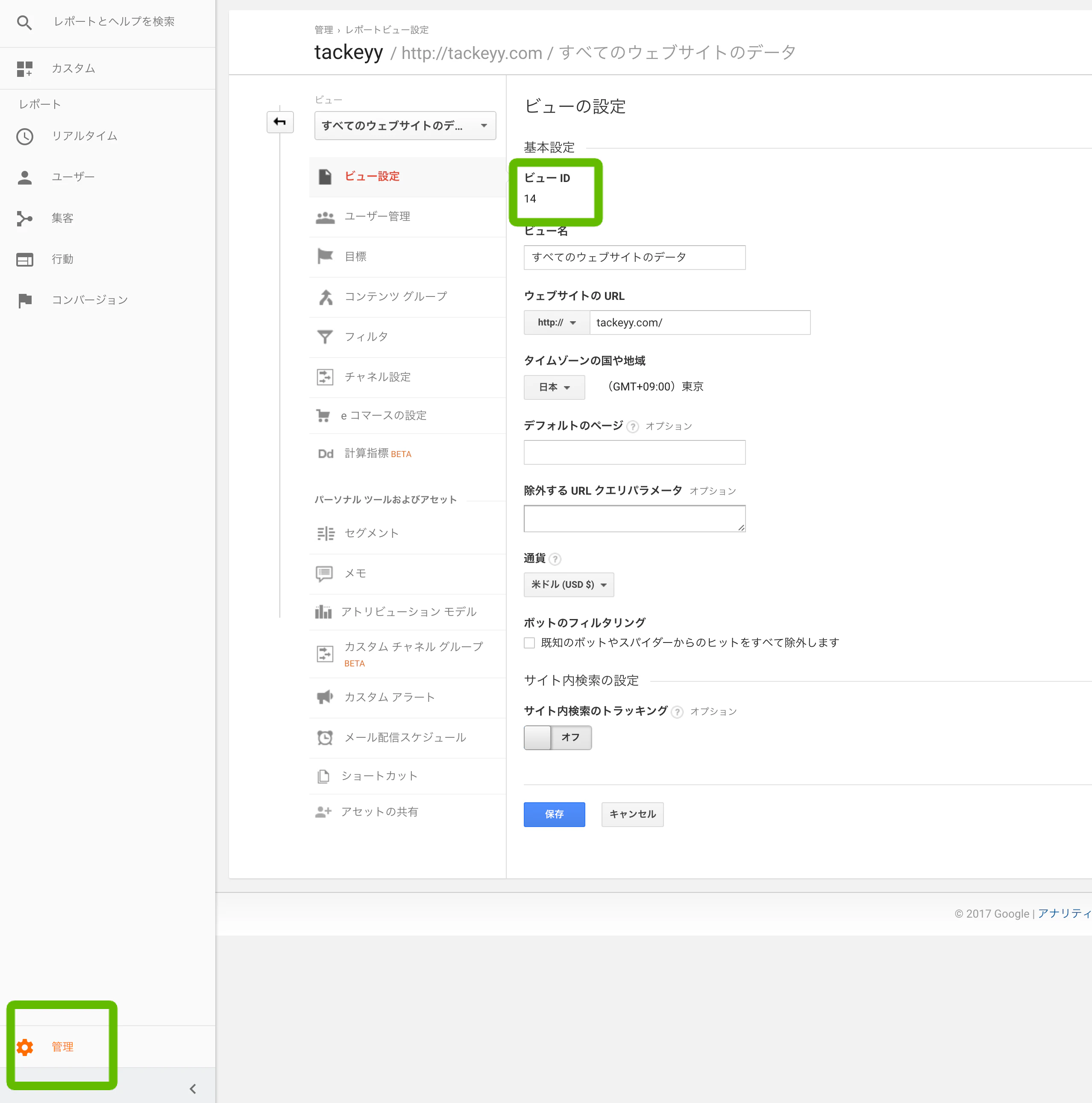Open セグメント menu item
Viewport: 1092px width, 1103px height.
tap(407, 533)
